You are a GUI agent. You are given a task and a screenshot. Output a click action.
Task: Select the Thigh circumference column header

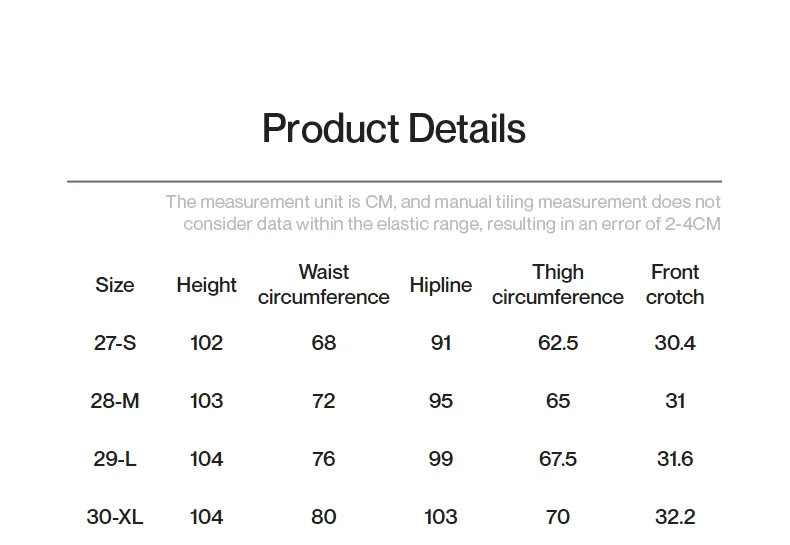coord(558,285)
